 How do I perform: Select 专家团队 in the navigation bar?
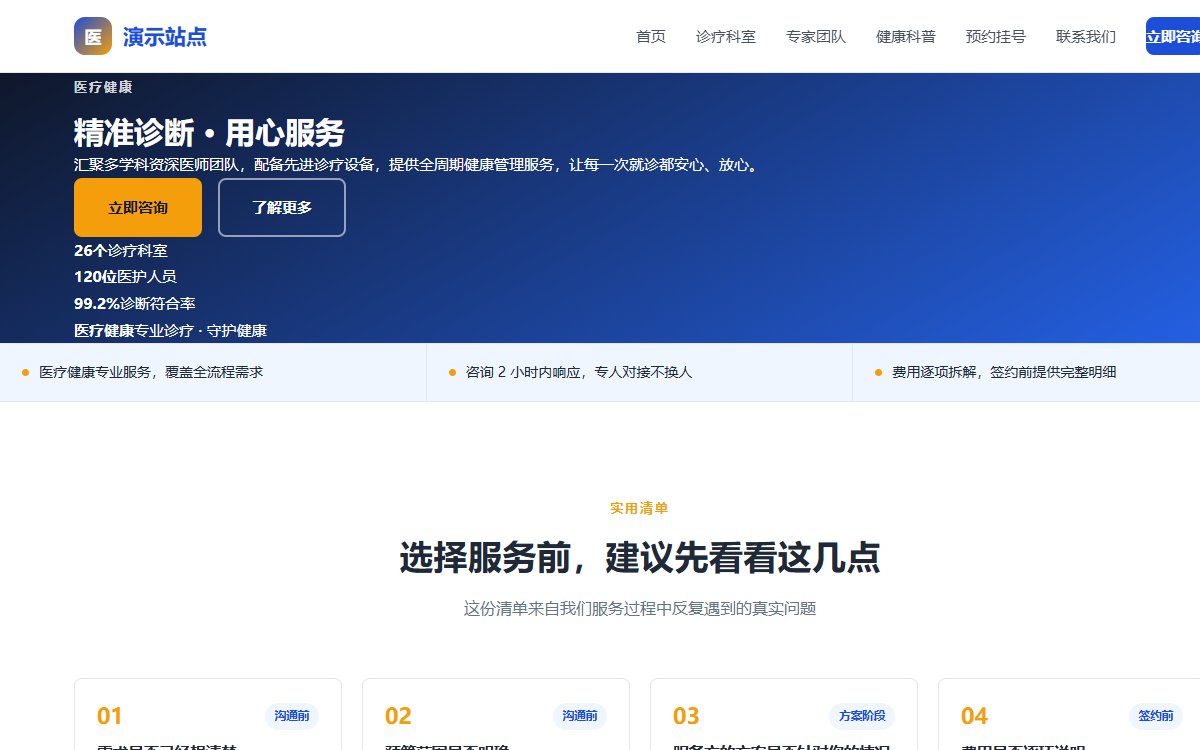(816, 37)
